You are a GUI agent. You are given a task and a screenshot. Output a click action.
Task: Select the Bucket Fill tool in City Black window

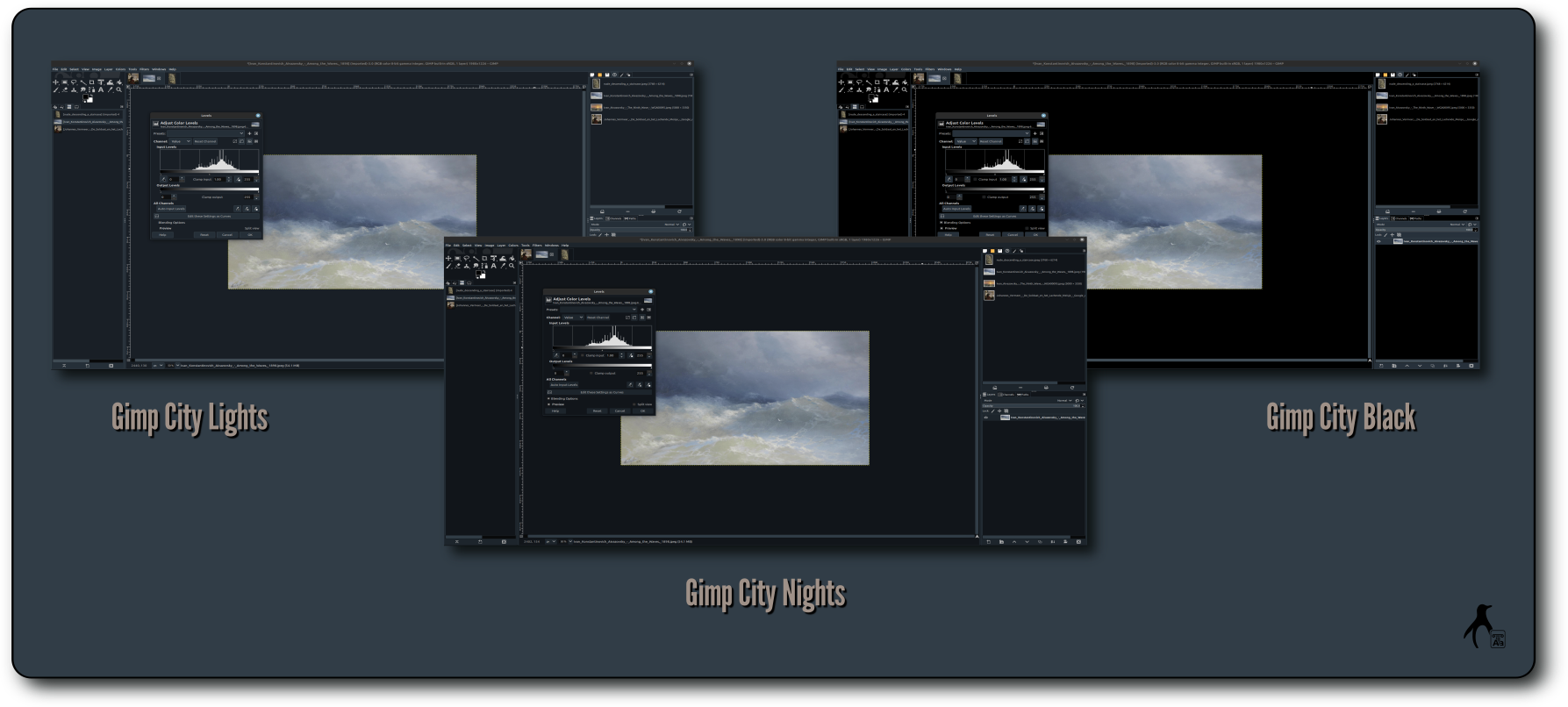coord(904,82)
